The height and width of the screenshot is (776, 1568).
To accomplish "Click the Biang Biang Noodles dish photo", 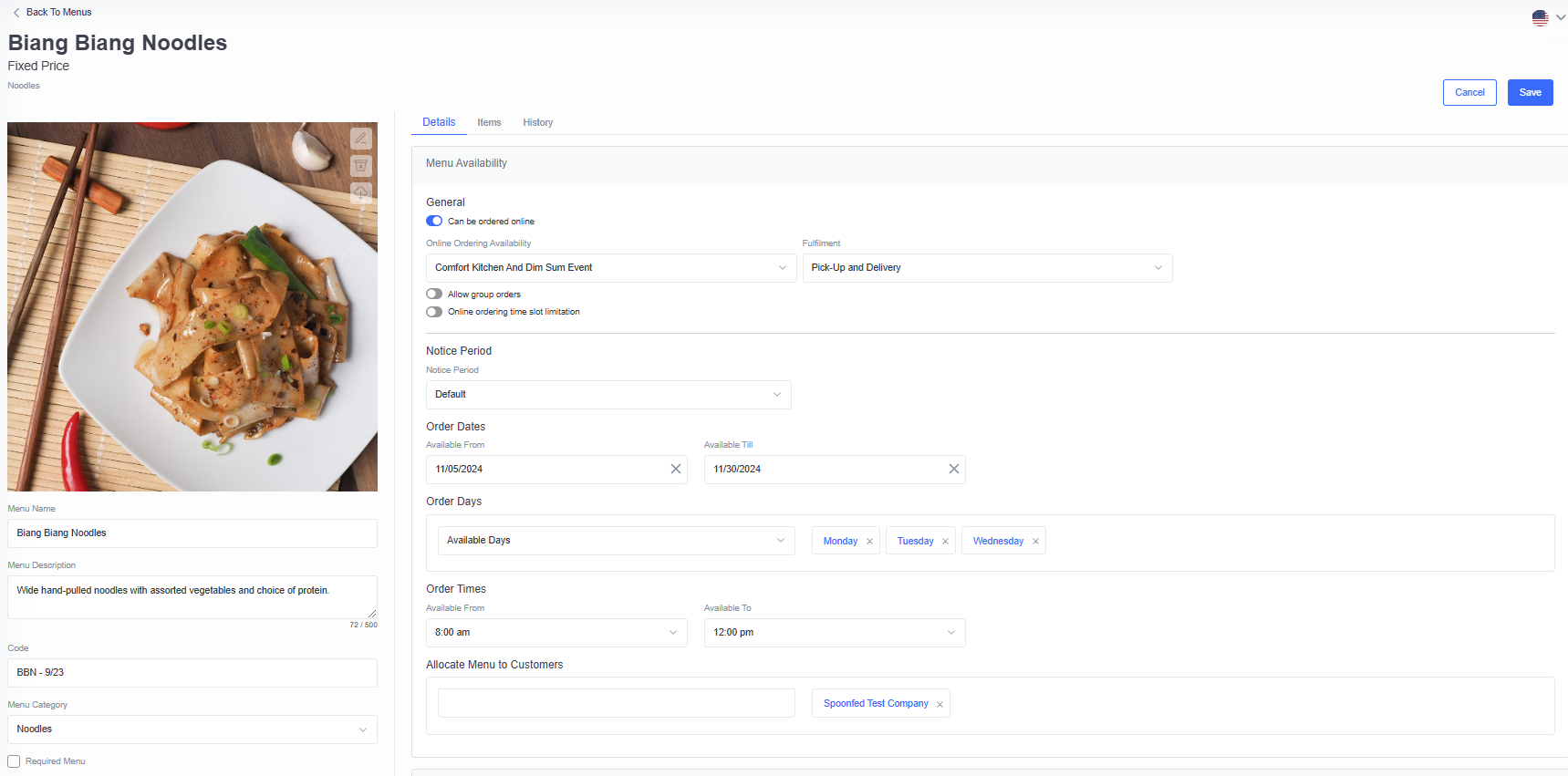I will click(192, 306).
